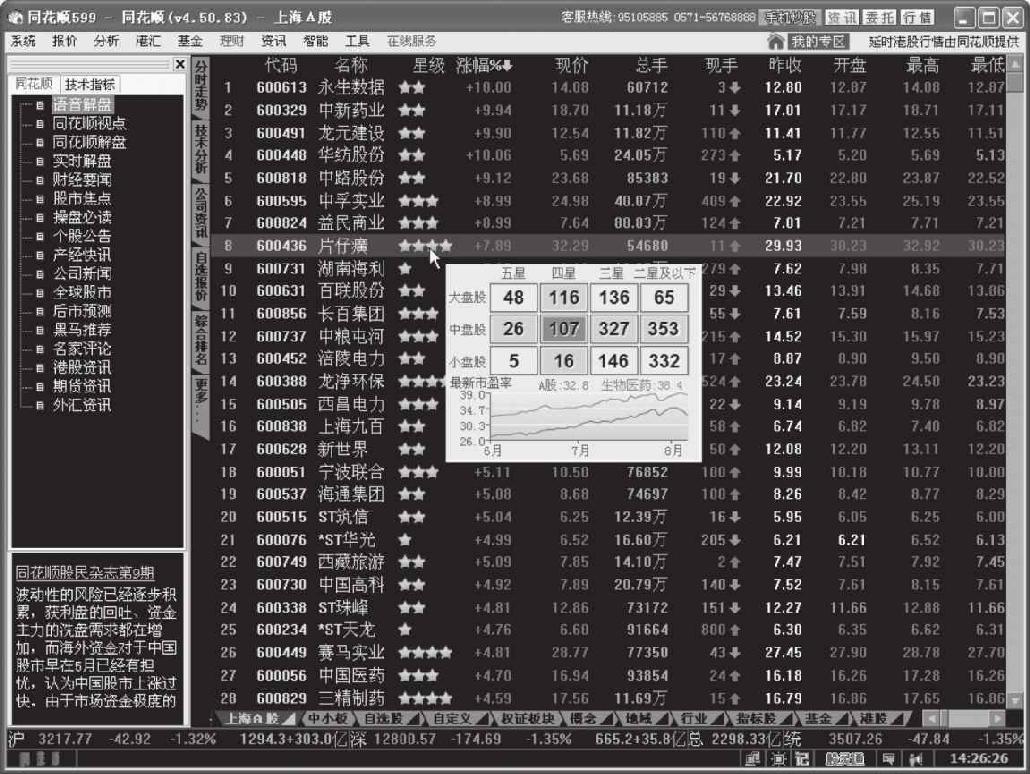Open the 港汇 menu

(x=148, y=41)
